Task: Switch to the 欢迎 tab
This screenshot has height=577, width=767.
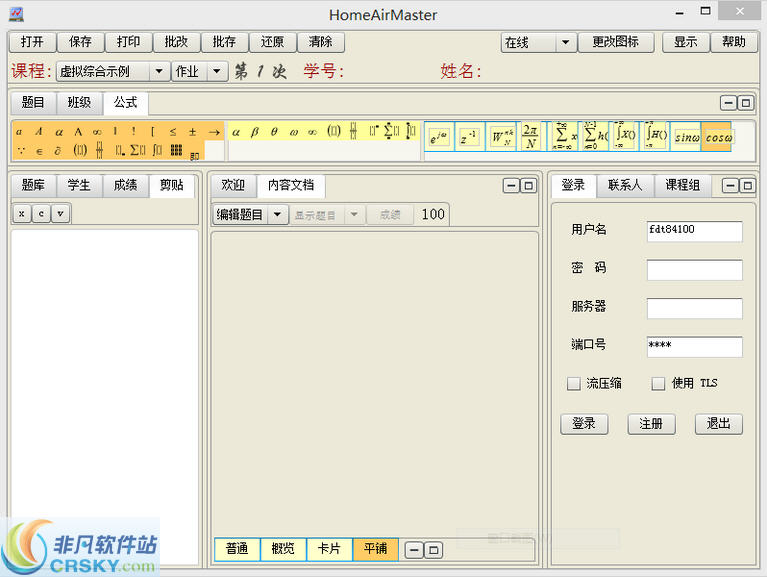Action: click(x=233, y=185)
